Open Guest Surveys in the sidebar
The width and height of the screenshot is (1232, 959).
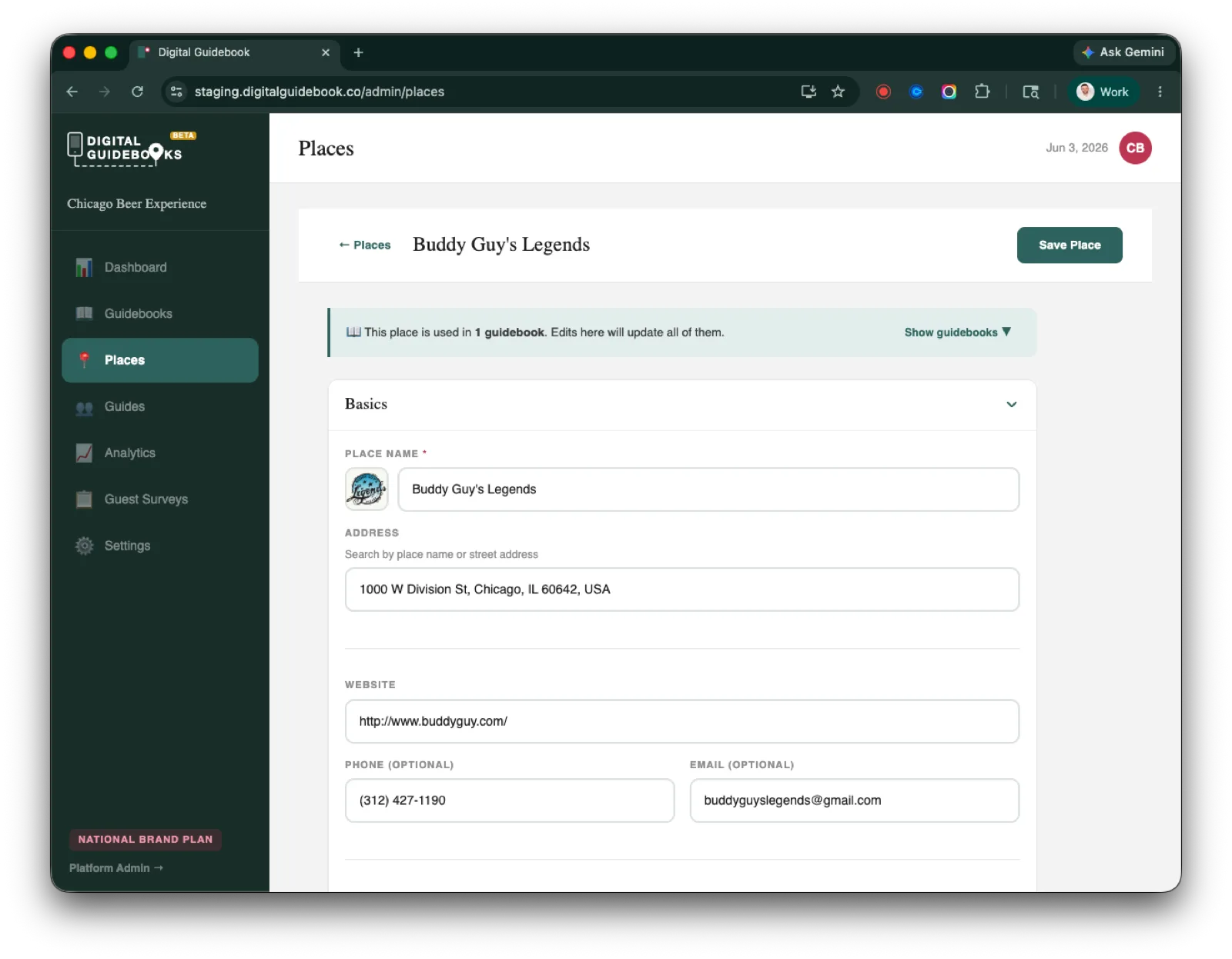click(x=160, y=499)
